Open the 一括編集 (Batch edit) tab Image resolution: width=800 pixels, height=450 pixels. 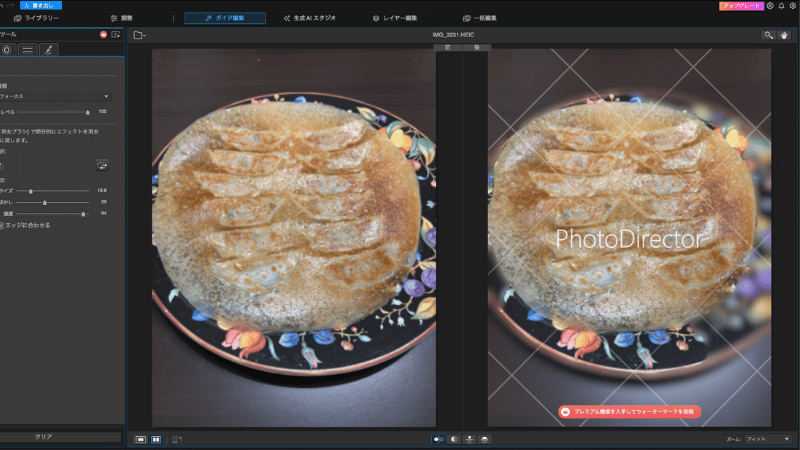[x=480, y=18]
